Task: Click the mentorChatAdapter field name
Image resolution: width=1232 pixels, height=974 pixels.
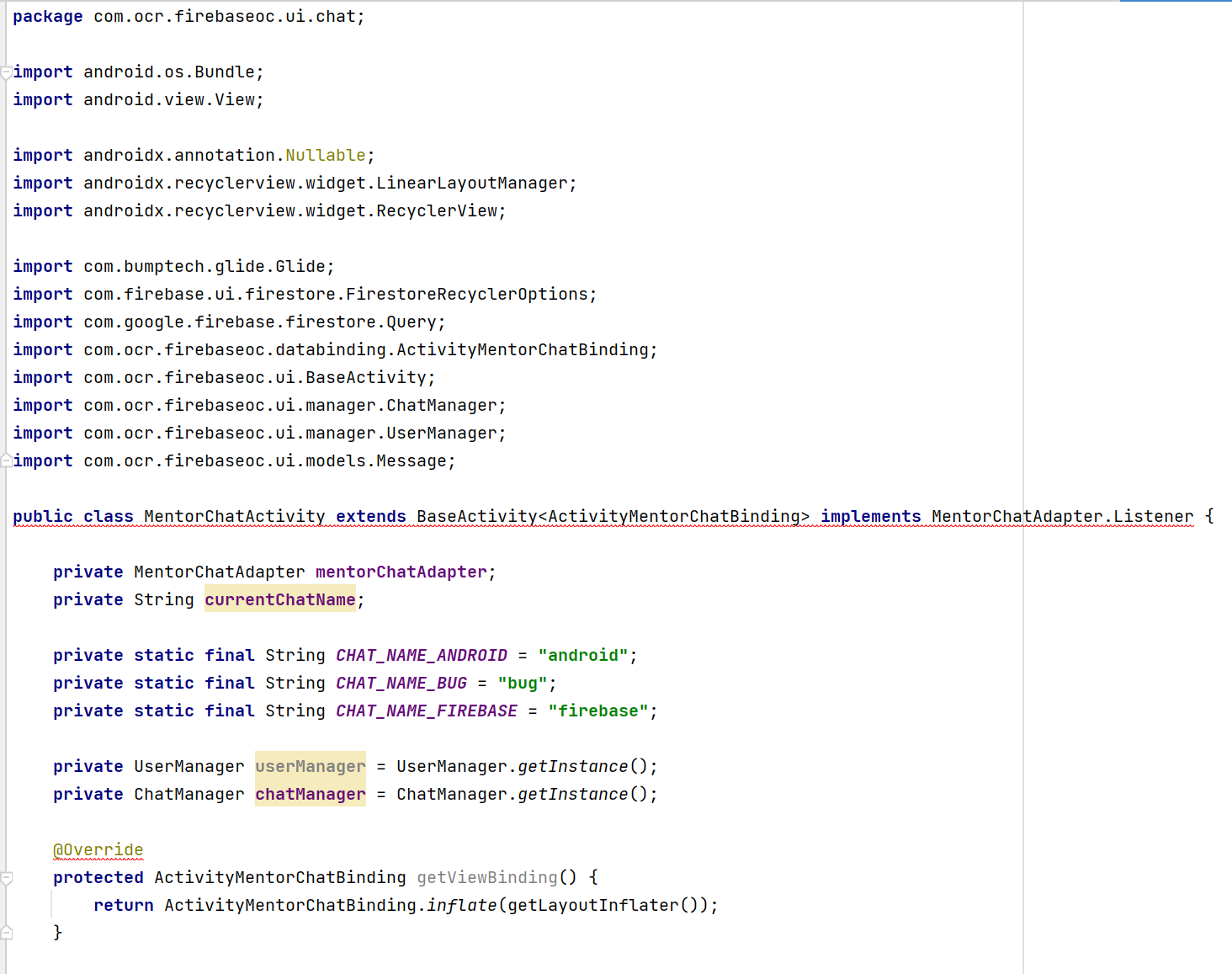Action: pyautogui.click(x=401, y=572)
